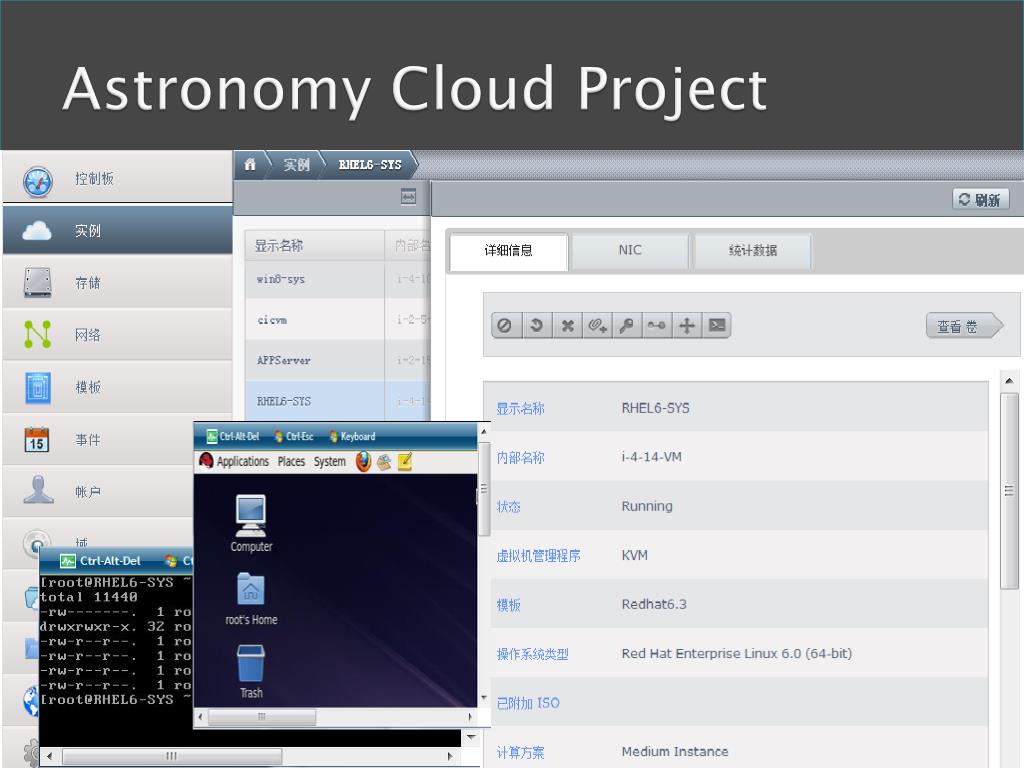Click the RHEL6-SYS breadcrumb

(370, 165)
